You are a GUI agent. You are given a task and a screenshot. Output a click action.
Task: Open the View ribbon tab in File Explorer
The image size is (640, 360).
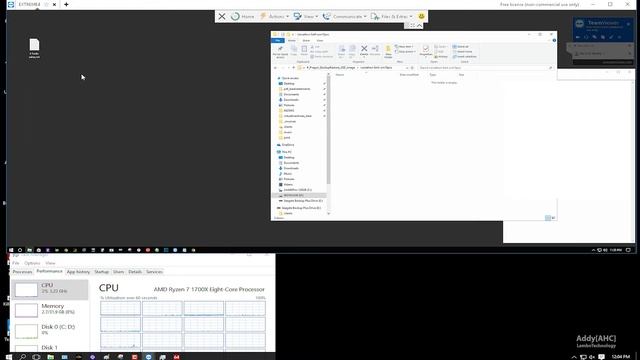pyautogui.click(x=320, y=40)
